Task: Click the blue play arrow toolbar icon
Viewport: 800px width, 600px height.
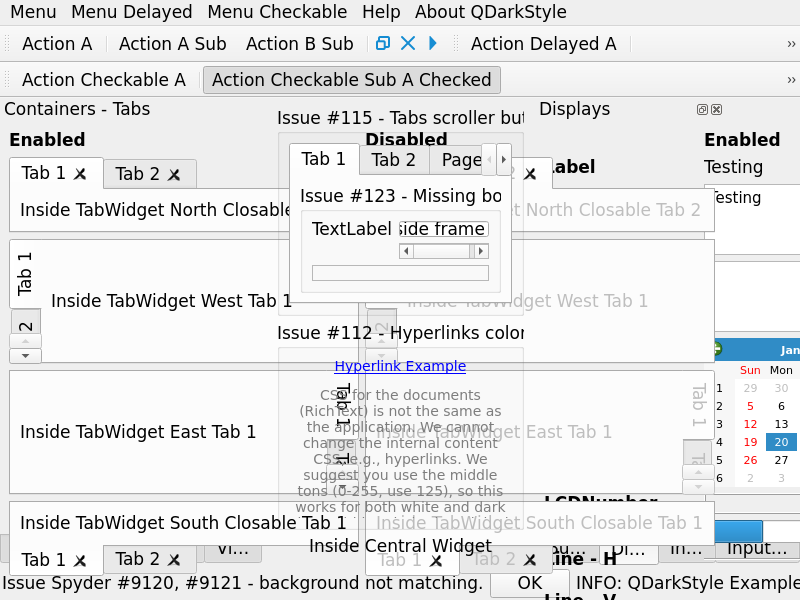Action: 433,43
